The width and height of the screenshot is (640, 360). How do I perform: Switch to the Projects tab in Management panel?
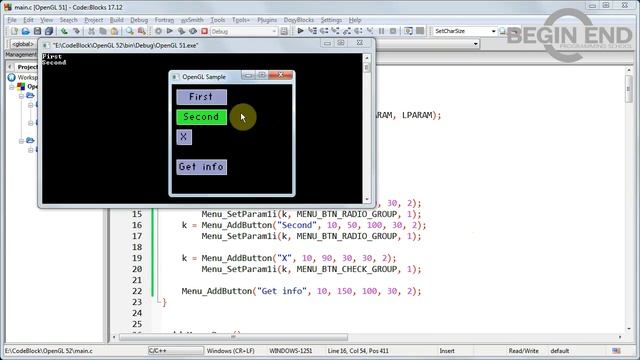[28, 67]
